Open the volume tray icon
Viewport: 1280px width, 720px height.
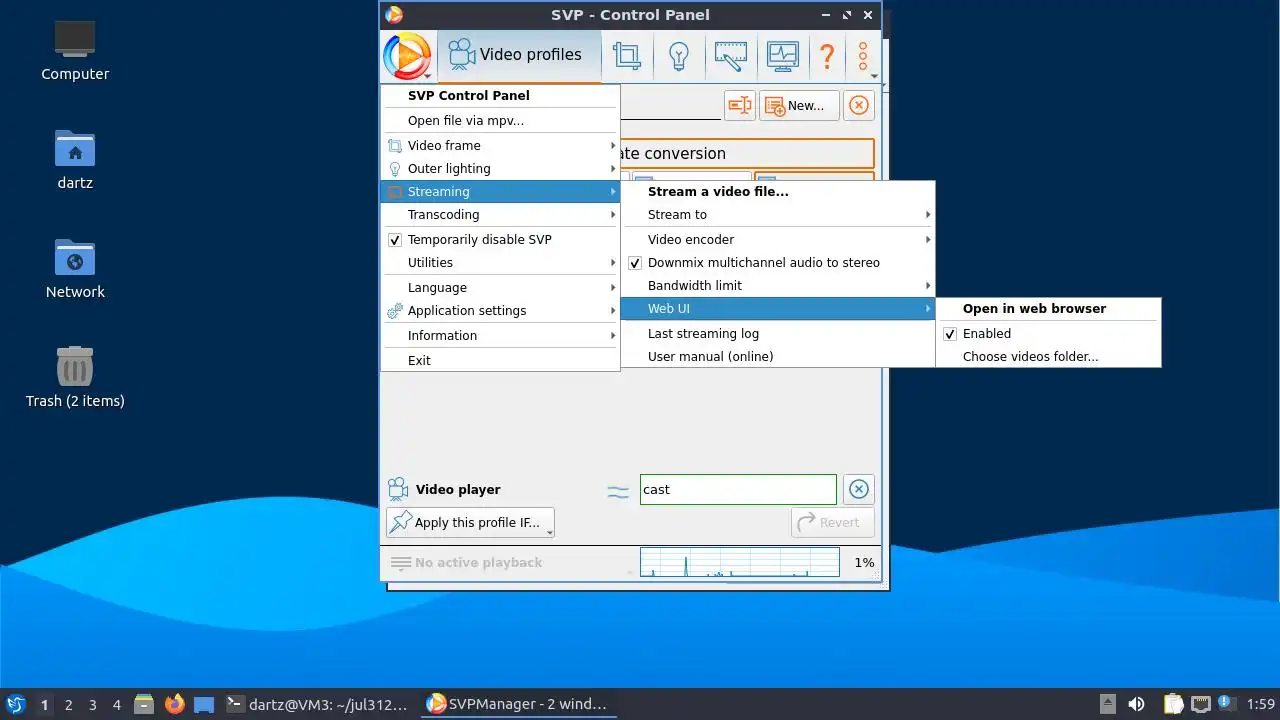(1136, 704)
